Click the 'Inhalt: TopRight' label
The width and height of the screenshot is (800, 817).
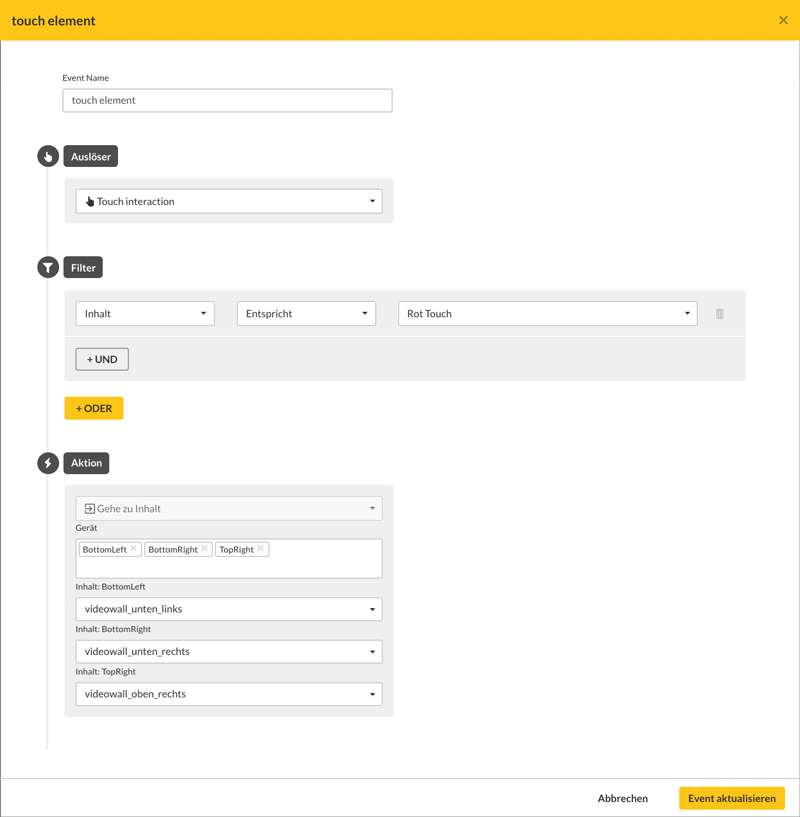(x=106, y=672)
